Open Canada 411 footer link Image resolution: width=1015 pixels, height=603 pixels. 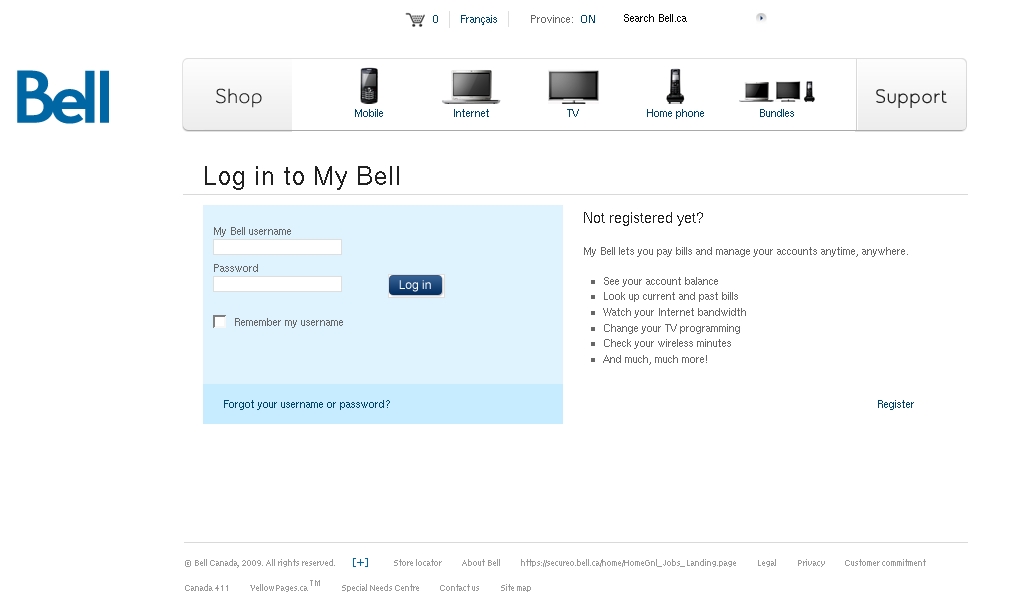tap(207, 588)
